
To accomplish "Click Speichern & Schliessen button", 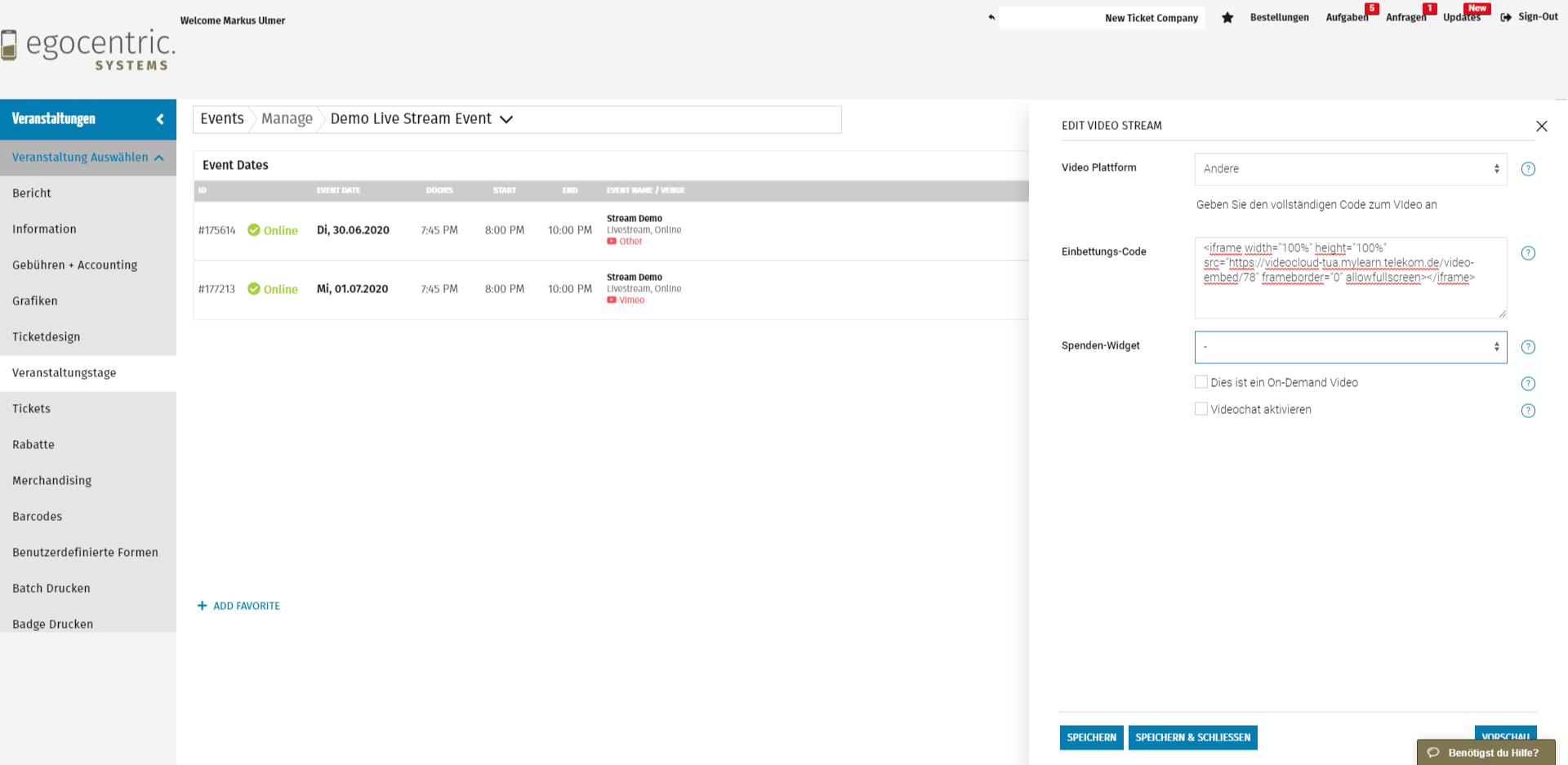I will click(x=1192, y=737).
